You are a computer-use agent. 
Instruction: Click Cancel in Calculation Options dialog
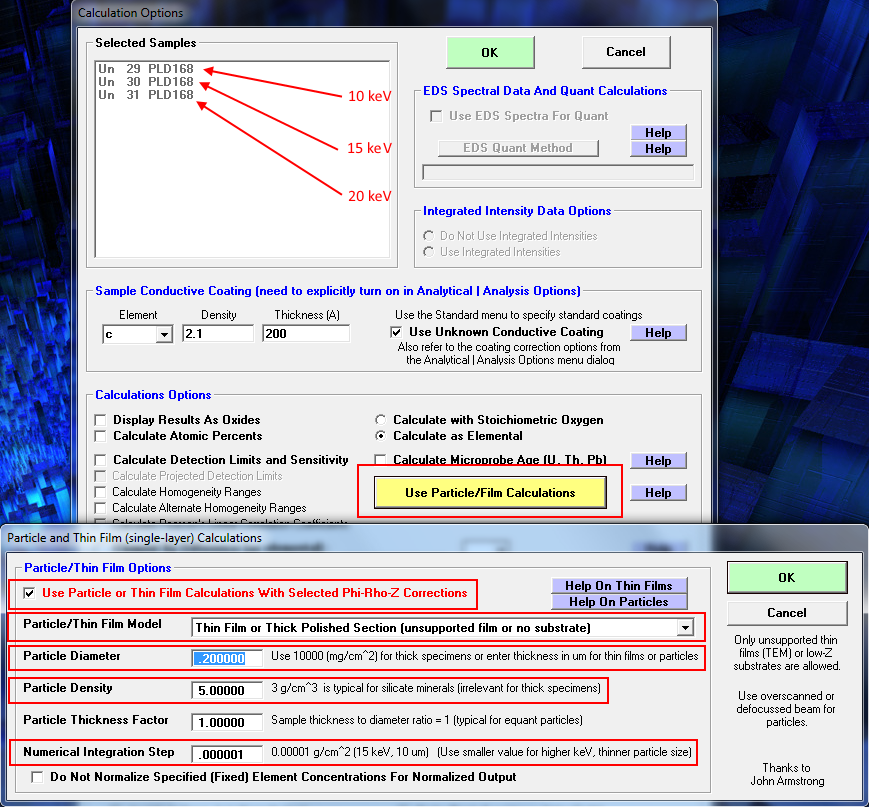(626, 52)
